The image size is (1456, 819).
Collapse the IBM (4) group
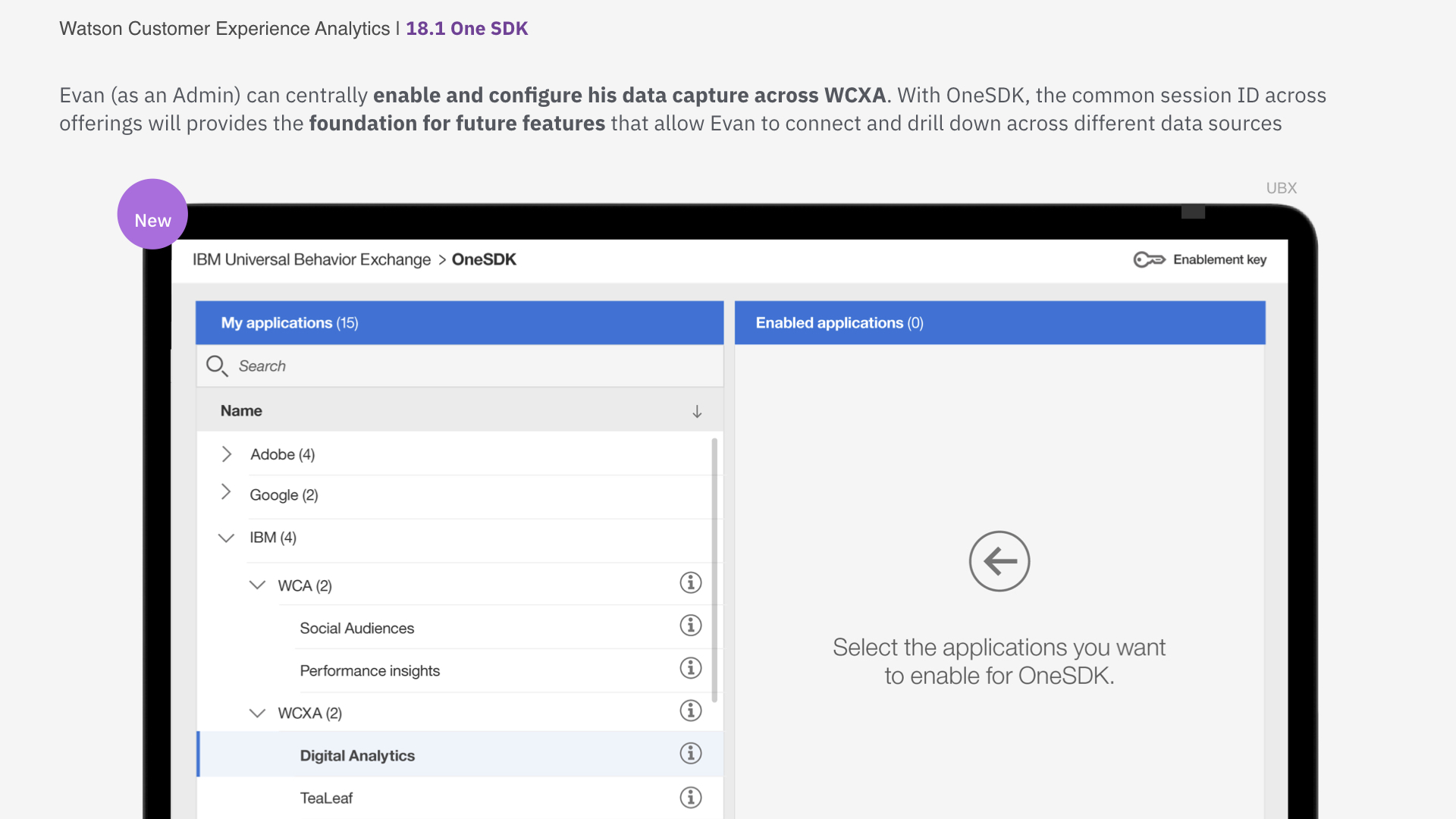pos(226,538)
